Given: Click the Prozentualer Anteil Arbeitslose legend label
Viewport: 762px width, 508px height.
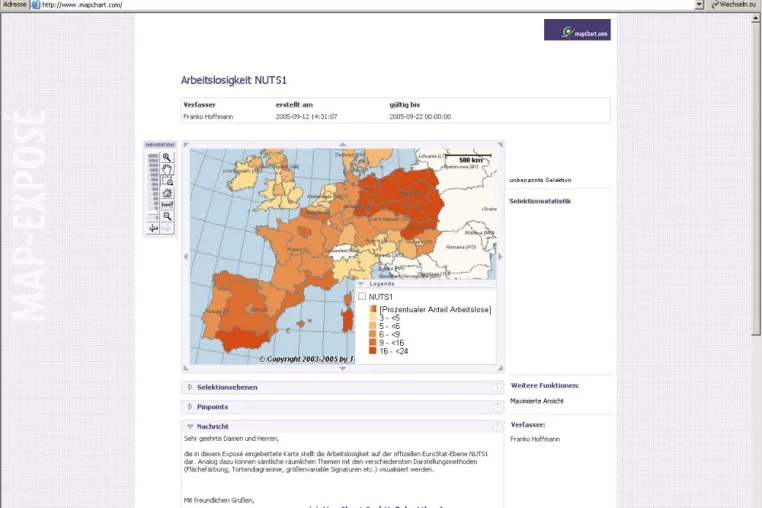Looking at the screenshot, I should click(x=435, y=310).
